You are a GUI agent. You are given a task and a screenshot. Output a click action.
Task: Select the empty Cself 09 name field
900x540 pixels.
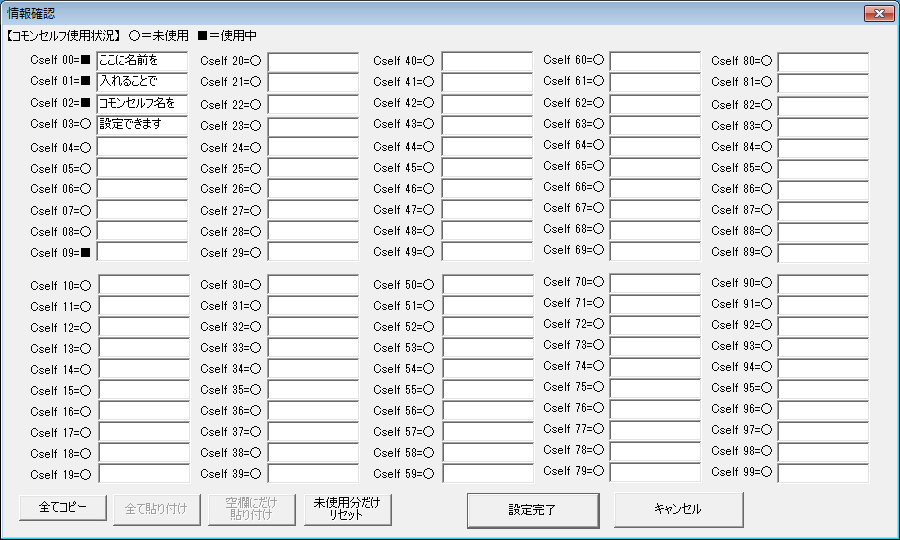point(142,252)
